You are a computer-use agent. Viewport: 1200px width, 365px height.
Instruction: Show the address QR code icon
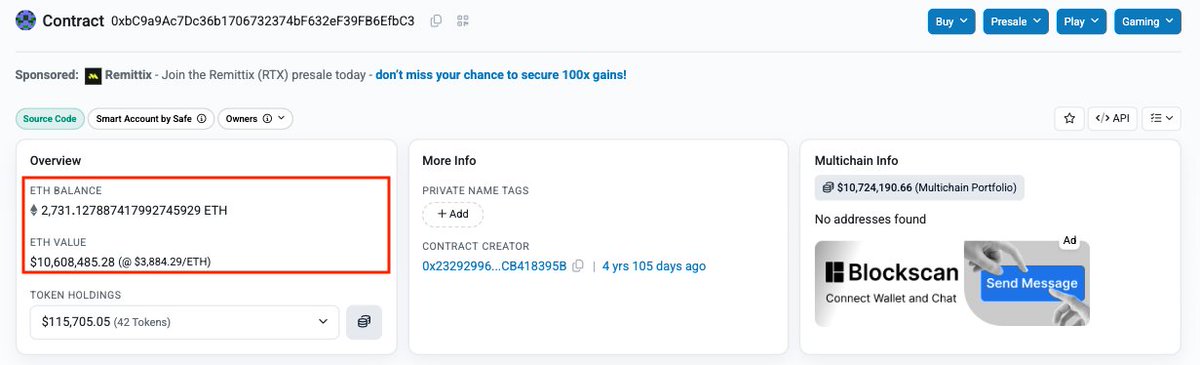coord(462,21)
